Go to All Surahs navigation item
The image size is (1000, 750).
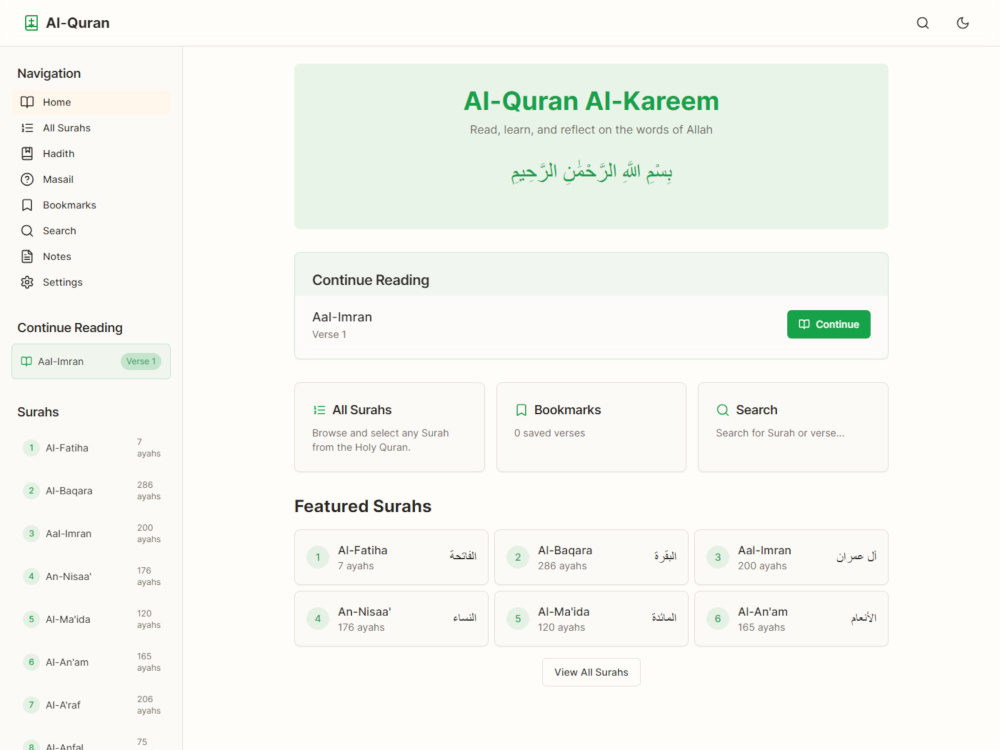click(x=91, y=128)
